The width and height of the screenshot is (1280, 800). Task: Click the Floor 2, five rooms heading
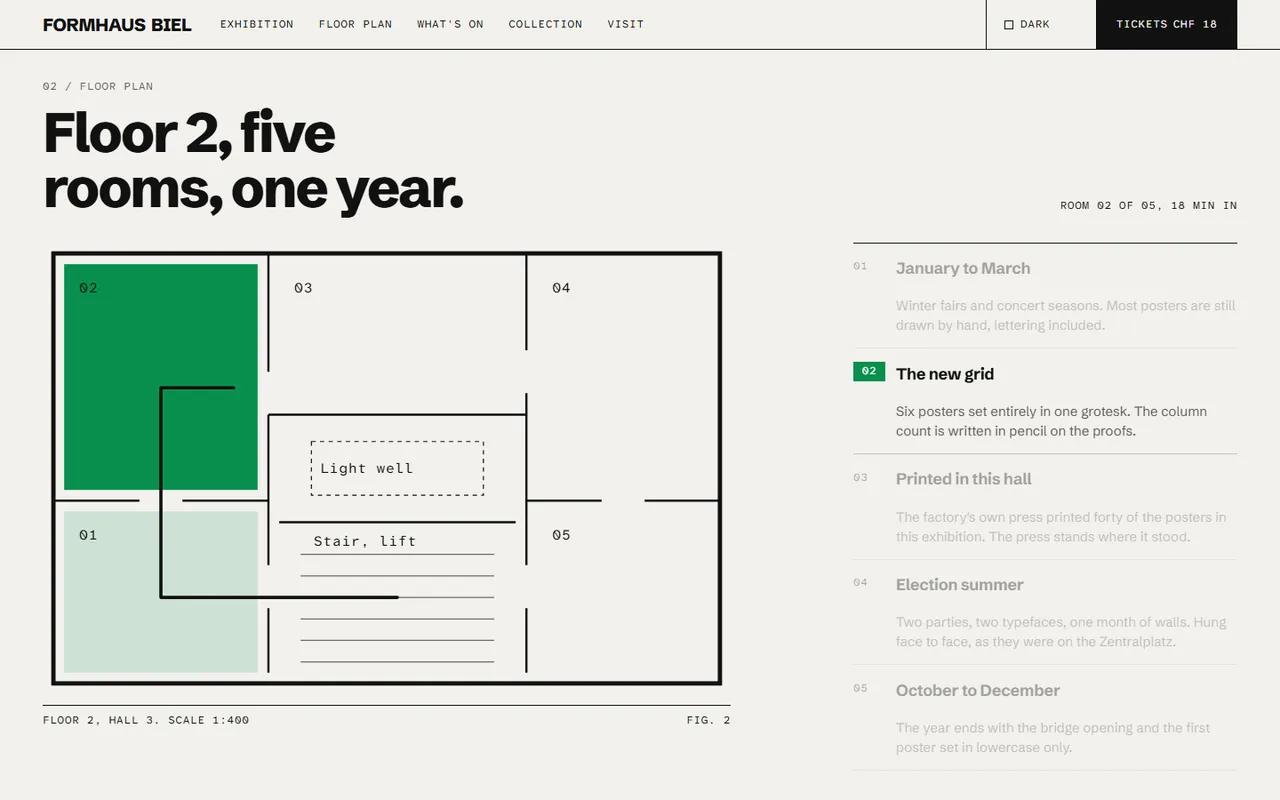point(253,161)
